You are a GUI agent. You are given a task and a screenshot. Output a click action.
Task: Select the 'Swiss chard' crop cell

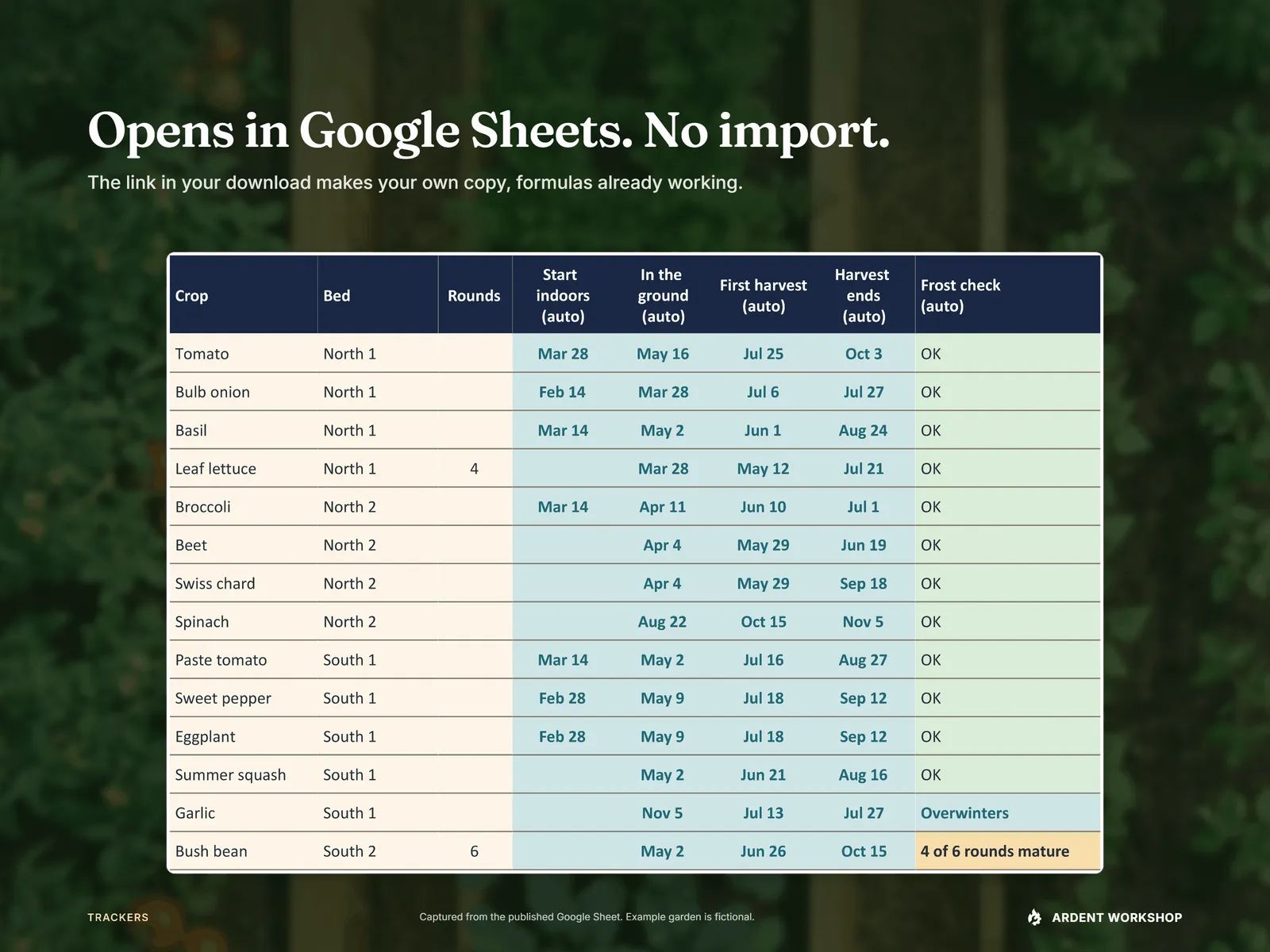243,583
